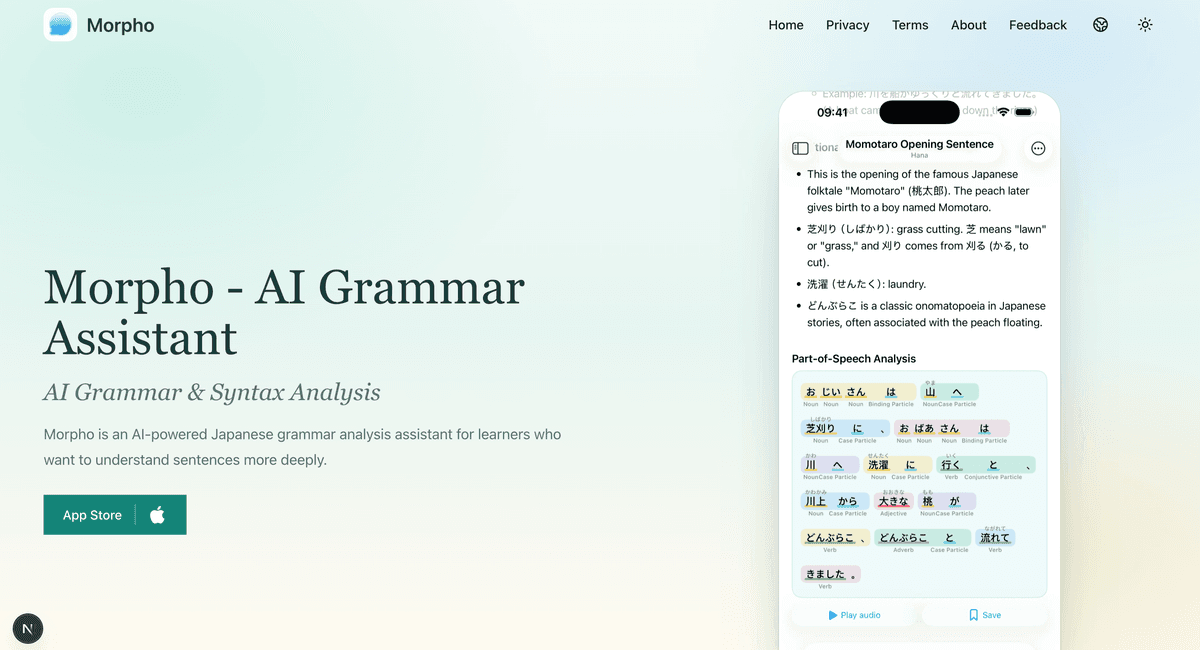1200x650 pixels.
Task: Tap the Momotaro Opening Sentence title pill
Action: [920, 148]
